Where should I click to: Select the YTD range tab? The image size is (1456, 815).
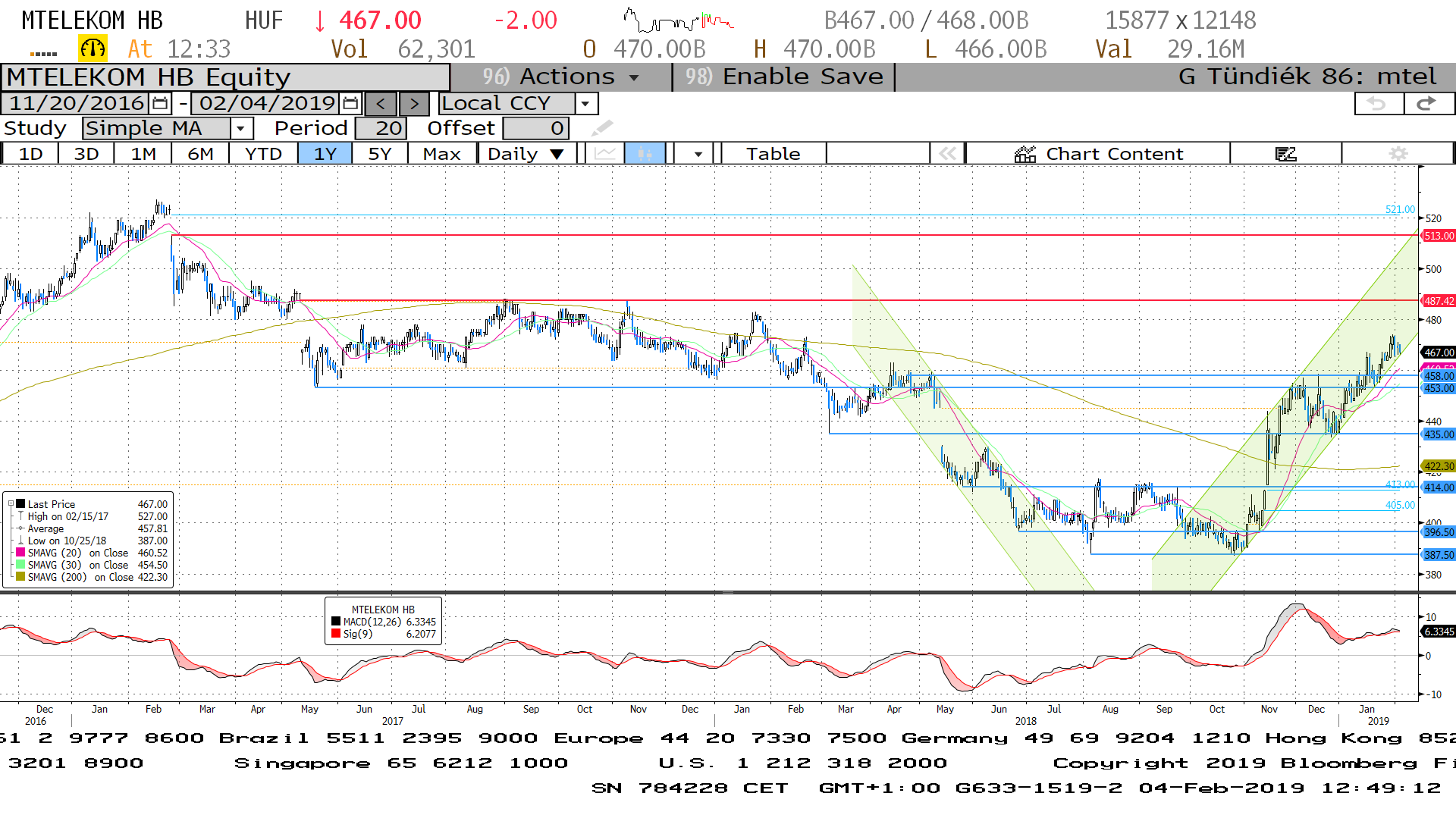click(263, 154)
